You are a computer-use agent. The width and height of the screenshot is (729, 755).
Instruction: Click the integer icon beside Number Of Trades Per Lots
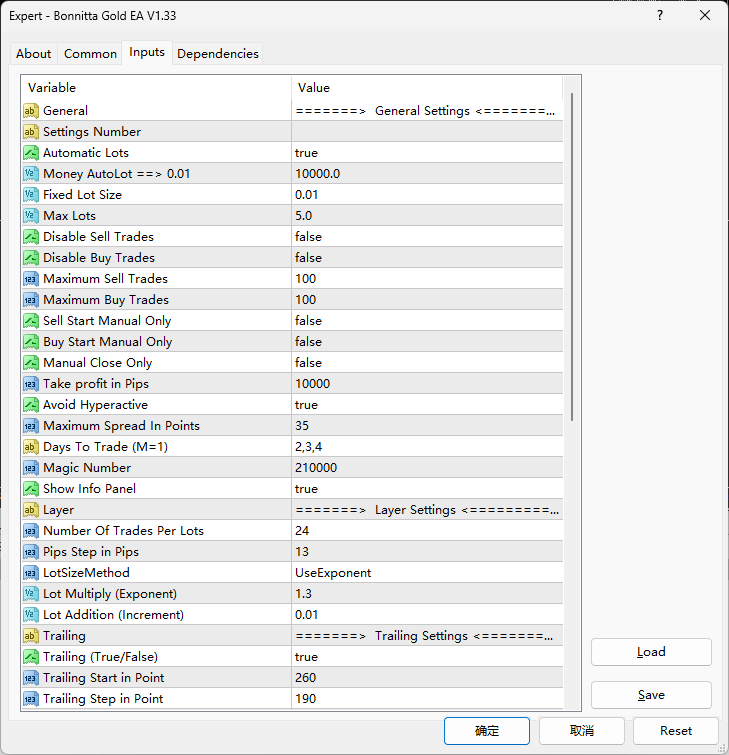tap(31, 531)
